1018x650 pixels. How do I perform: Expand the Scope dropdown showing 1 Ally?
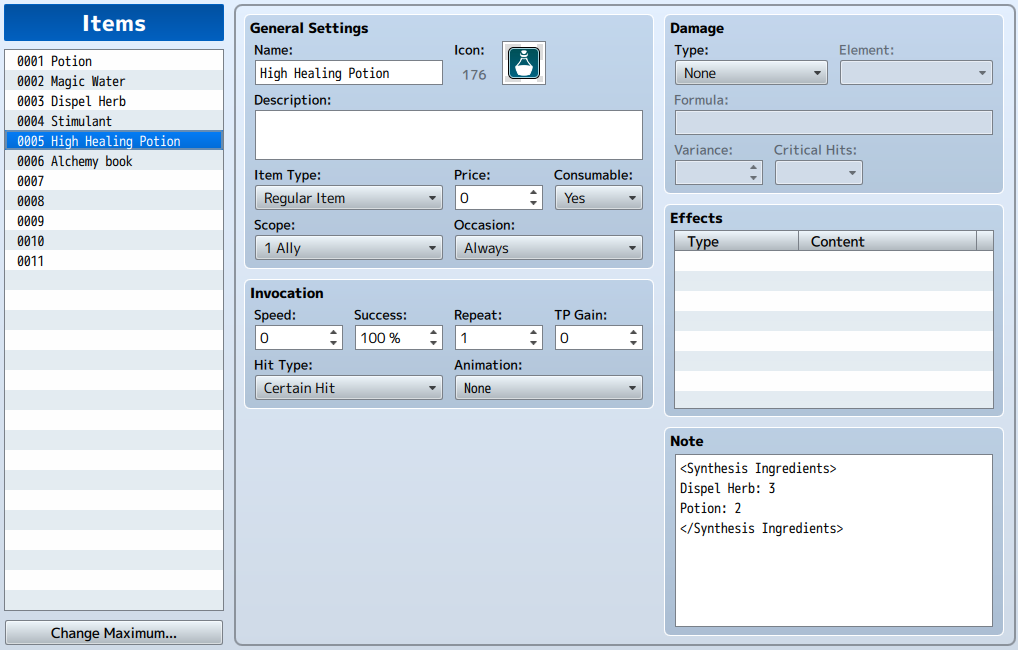349,248
